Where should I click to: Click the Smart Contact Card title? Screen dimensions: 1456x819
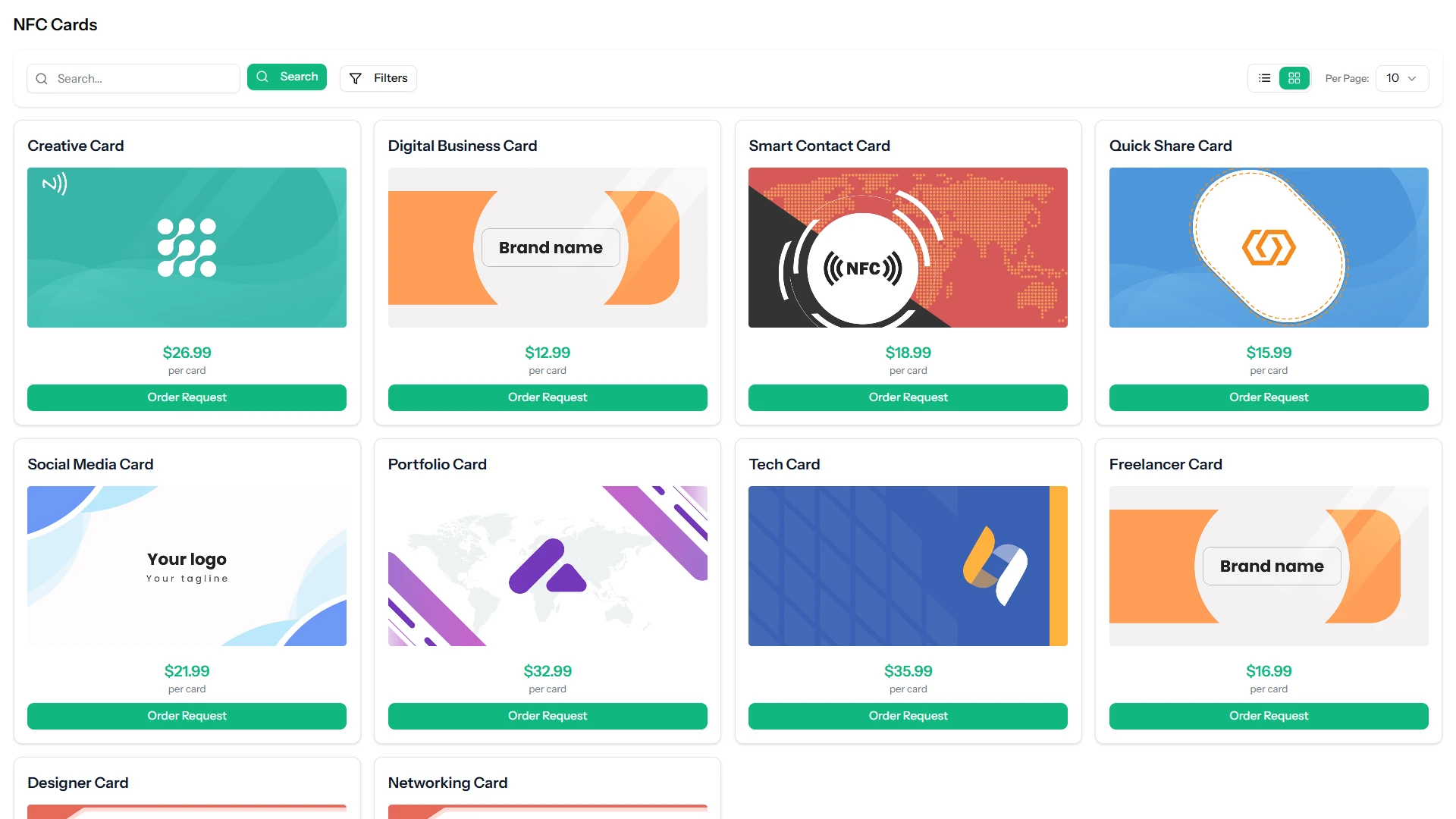[819, 146]
